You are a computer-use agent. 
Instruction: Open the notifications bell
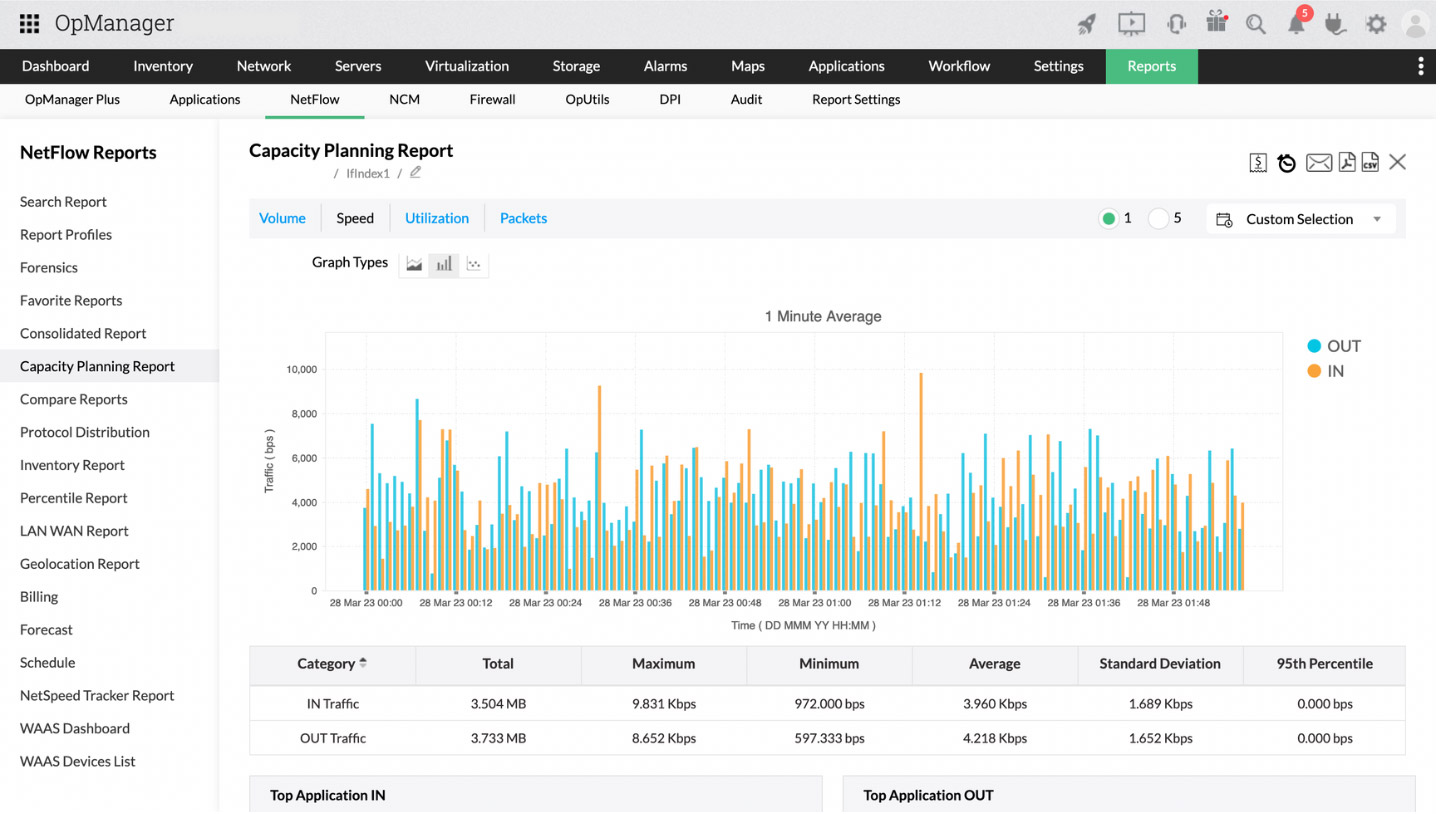click(1296, 25)
